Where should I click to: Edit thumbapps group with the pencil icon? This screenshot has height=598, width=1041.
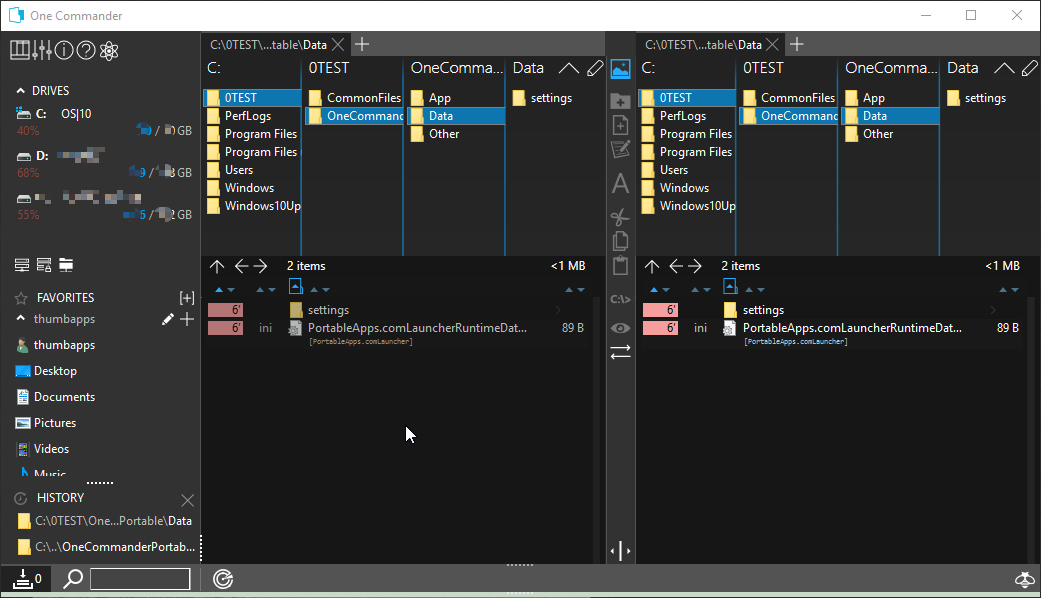(x=167, y=319)
